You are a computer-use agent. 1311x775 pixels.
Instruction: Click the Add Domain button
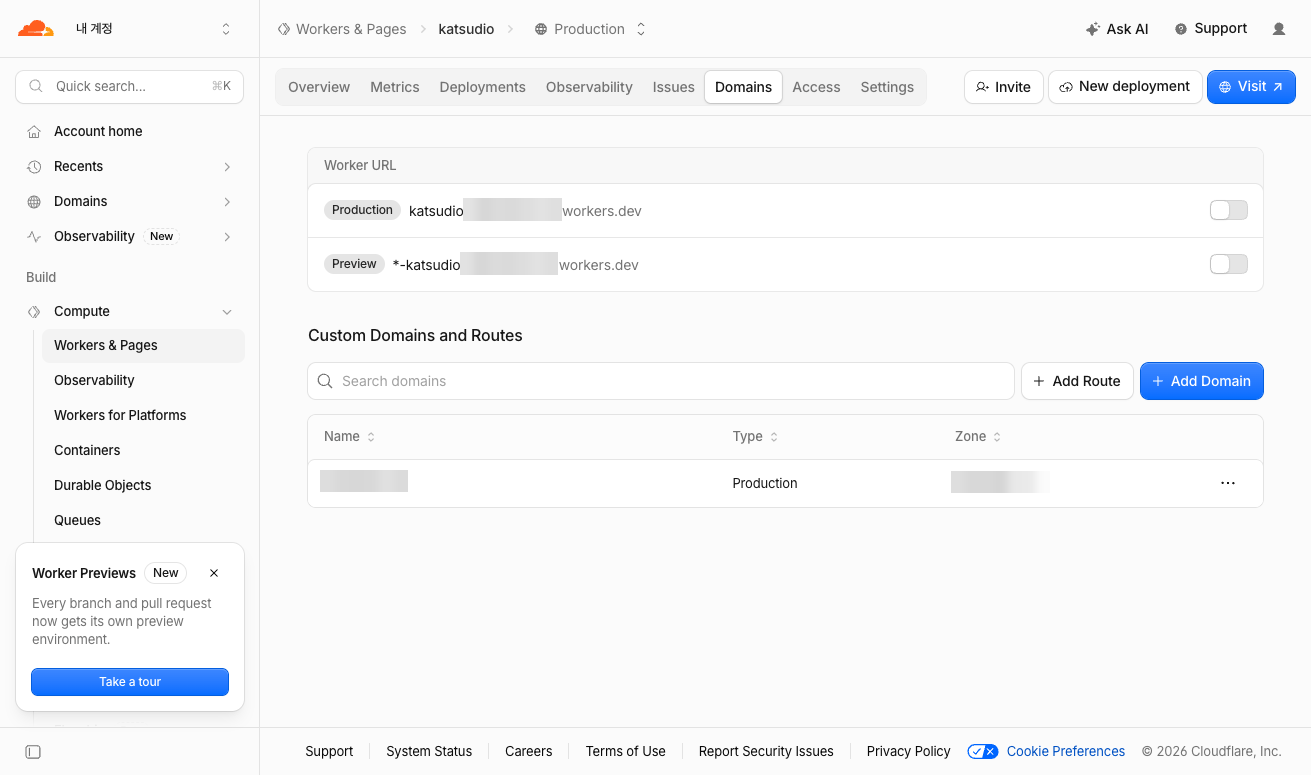(x=1202, y=381)
